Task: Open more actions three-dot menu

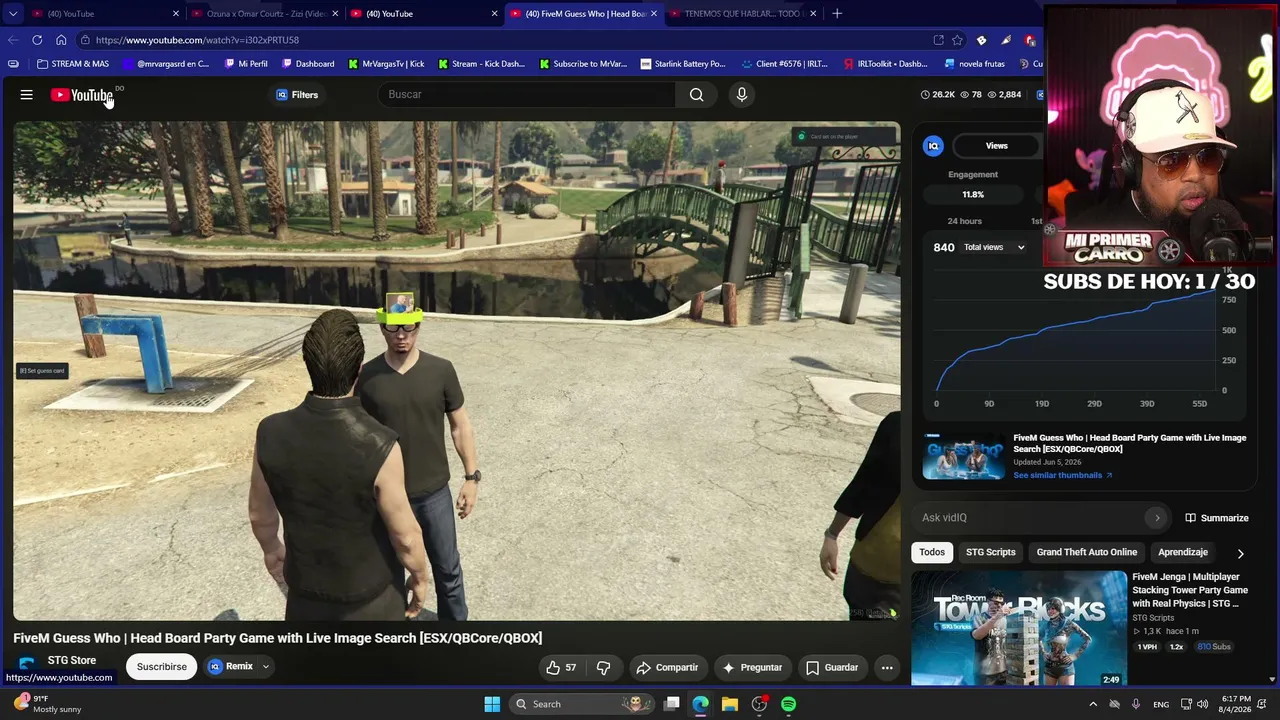Action: point(887,668)
